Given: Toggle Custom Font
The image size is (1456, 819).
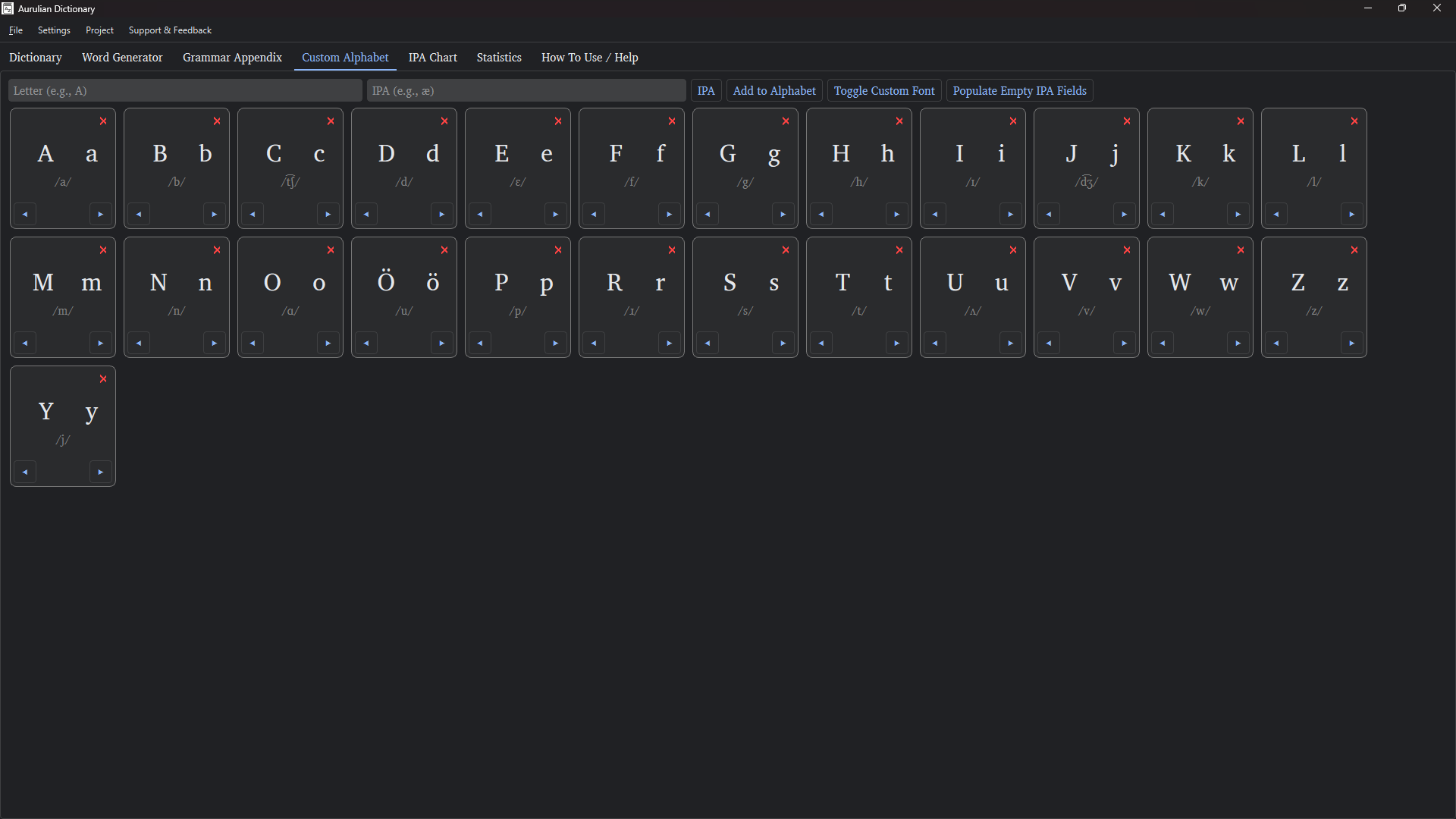Looking at the screenshot, I should (884, 91).
